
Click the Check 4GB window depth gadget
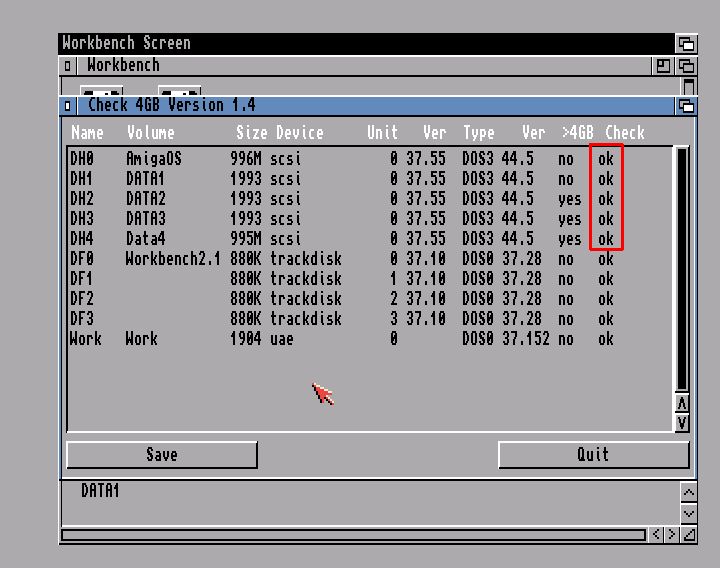coord(686,105)
